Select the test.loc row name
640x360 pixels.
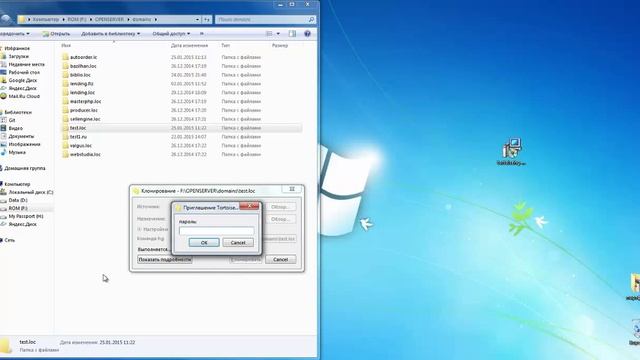click(x=78, y=128)
